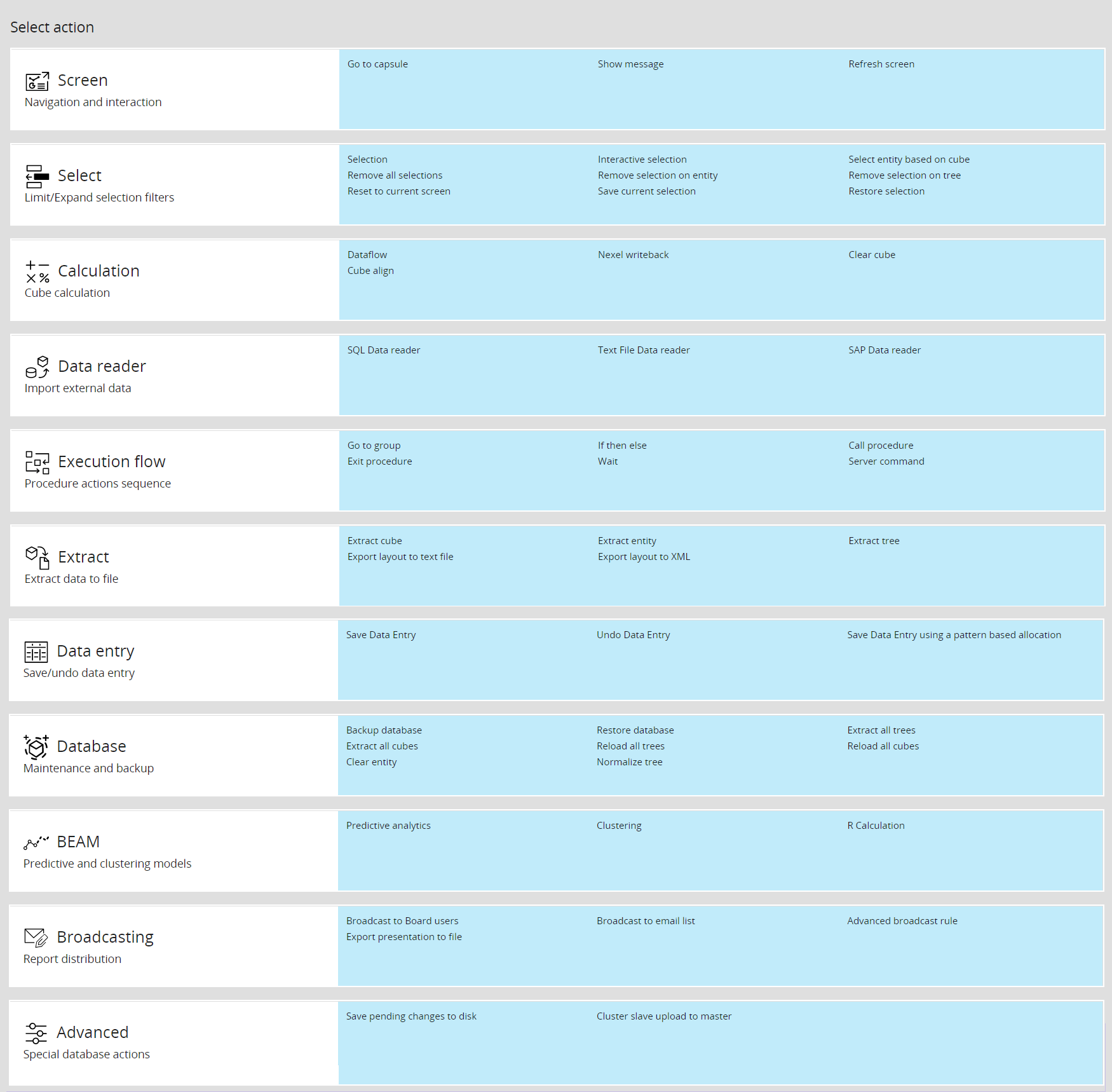Pick Reset to current screen
The height and width of the screenshot is (1092, 1112).
pos(398,191)
